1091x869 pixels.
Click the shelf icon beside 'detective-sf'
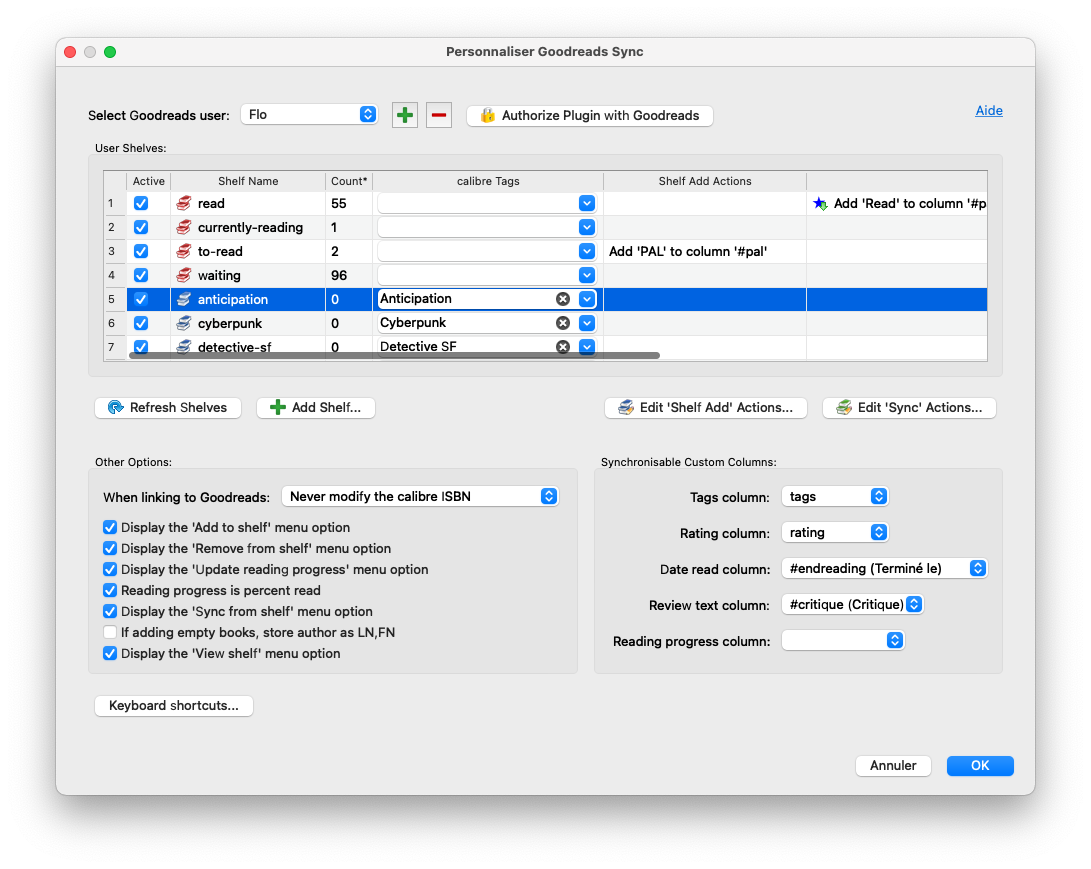point(184,346)
